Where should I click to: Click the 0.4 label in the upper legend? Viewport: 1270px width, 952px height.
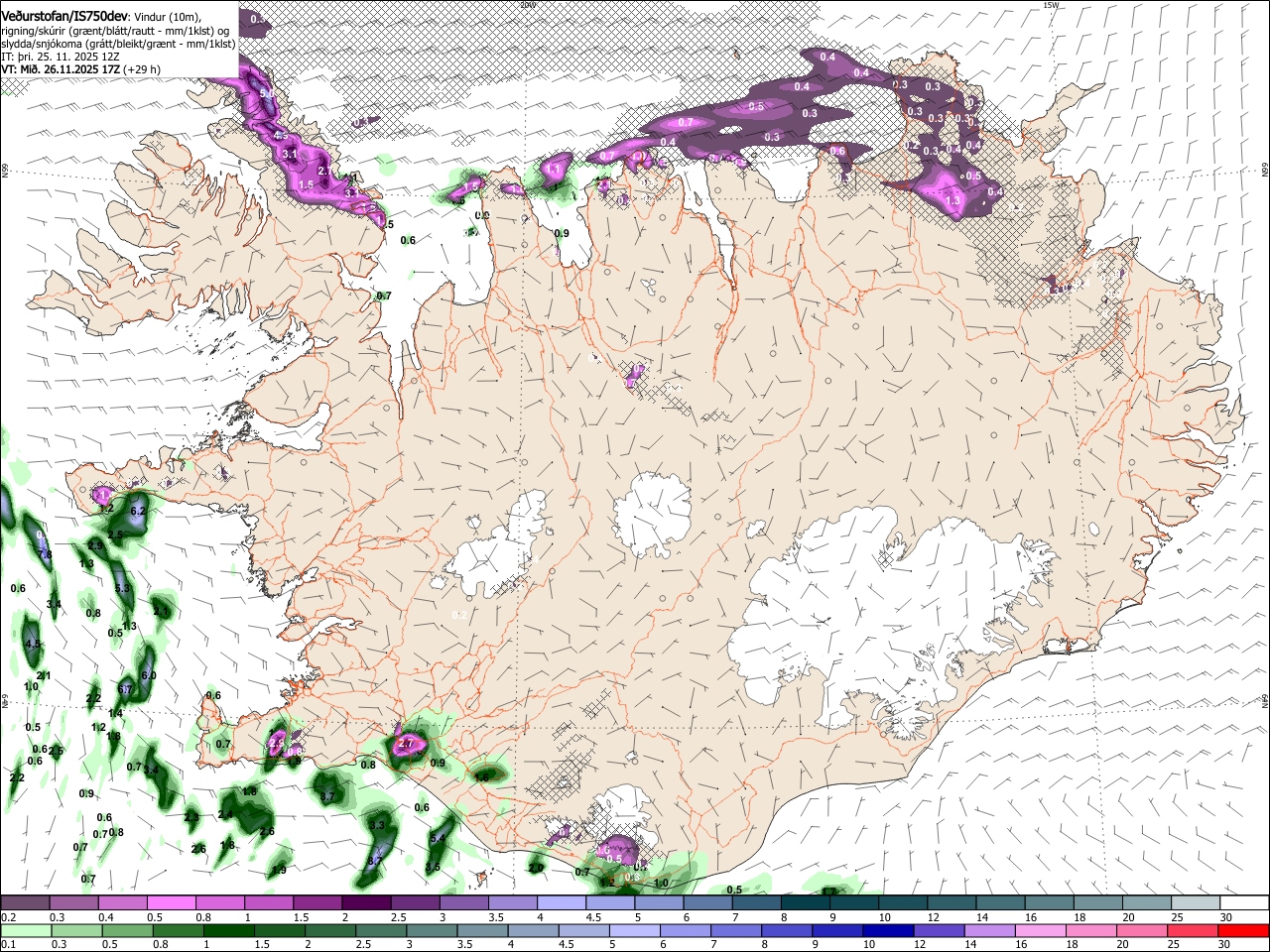(x=107, y=917)
